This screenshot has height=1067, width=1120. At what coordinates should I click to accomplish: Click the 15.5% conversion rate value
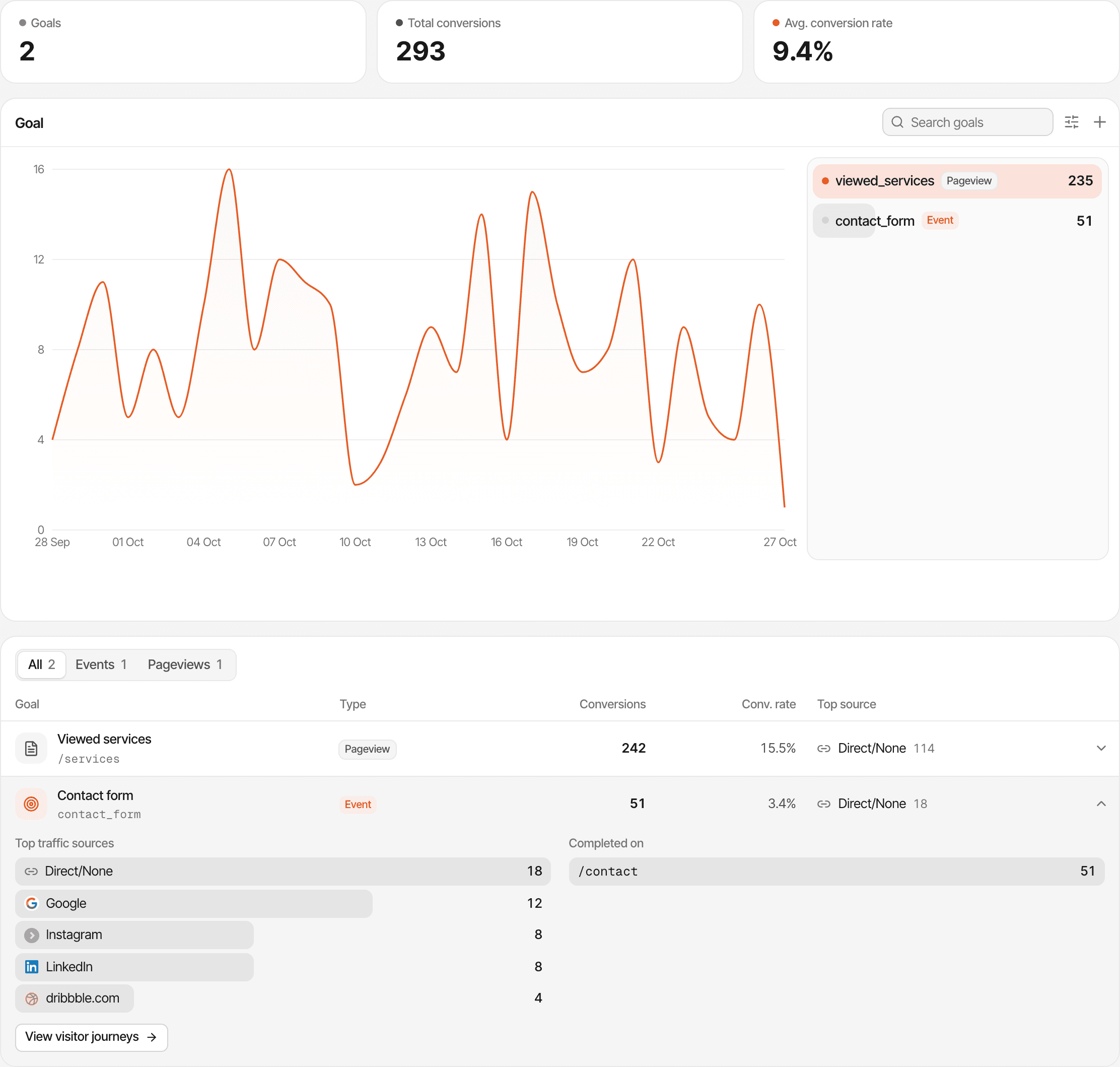point(778,749)
